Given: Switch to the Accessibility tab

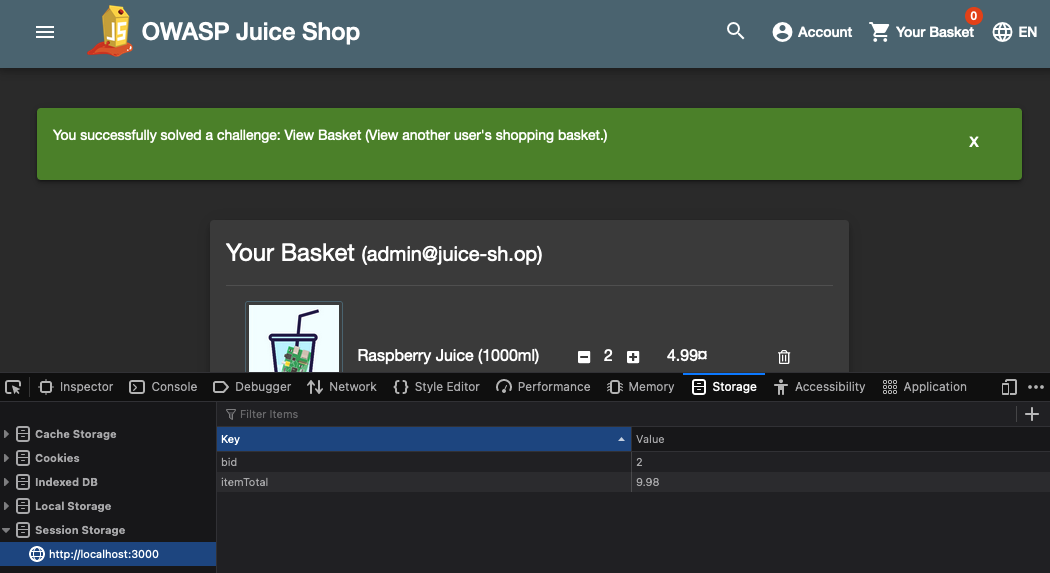Looking at the screenshot, I should (x=819, y=387).
